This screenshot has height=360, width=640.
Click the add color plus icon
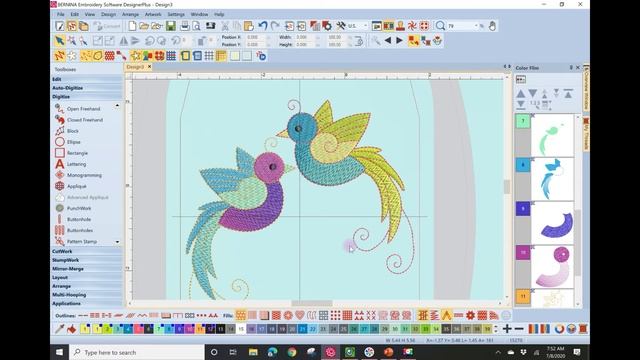click(x=507, y=329)
